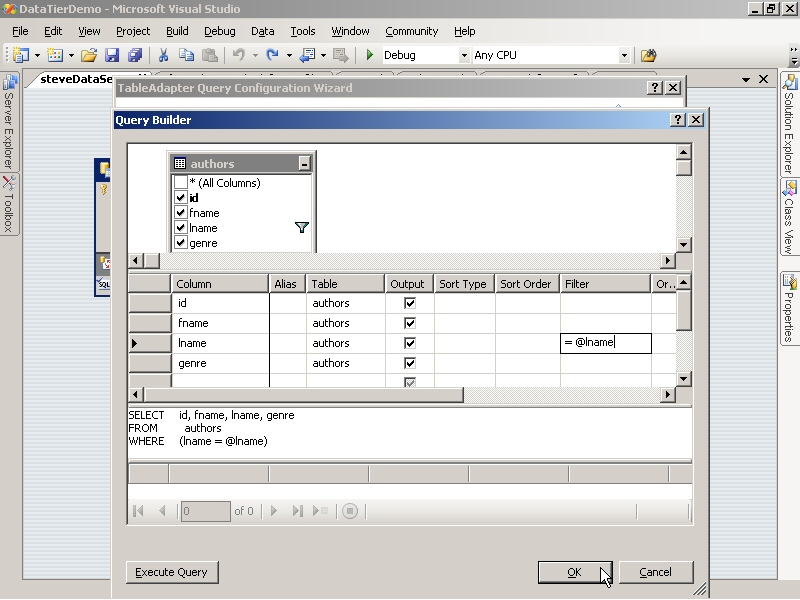The image size is (800, 600).
Task: Uncheck the genre column in authors table
Action: (x=181, y=243)
